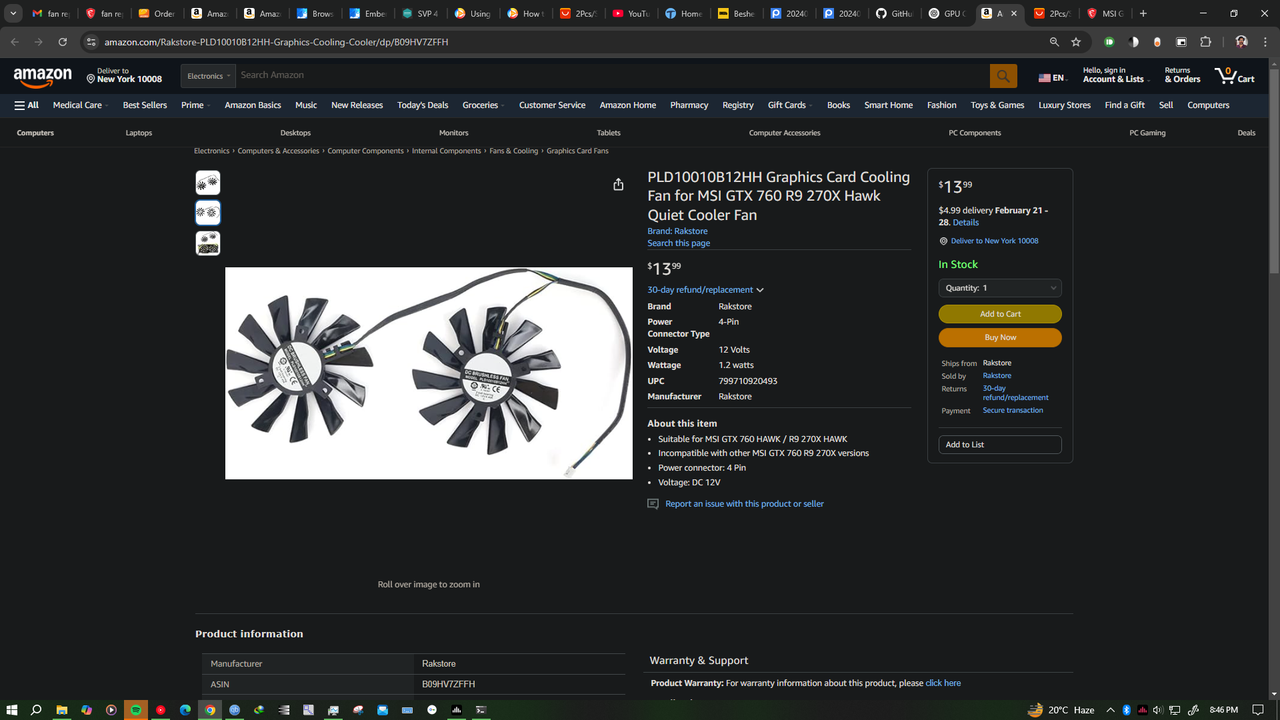Reload the page with browser refresh icon
1280x720 pixels.
[63, 42]
